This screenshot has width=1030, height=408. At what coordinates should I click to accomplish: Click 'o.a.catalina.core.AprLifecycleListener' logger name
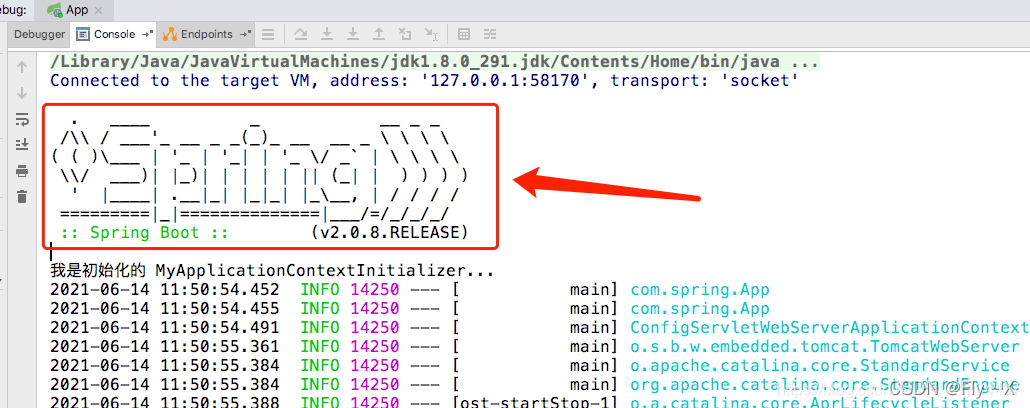pos(820,402)
